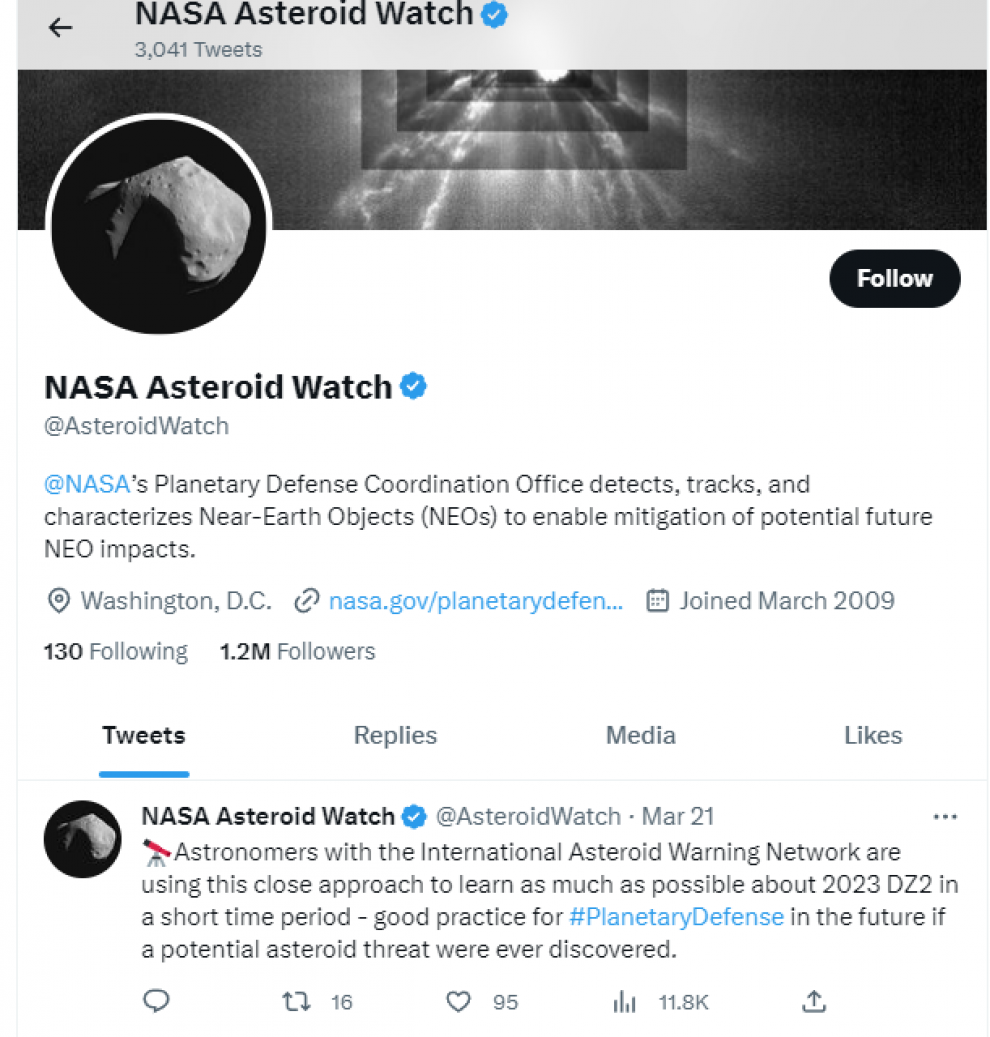
Task: View the 1.2M Followers list
Action: click(298, 651)
